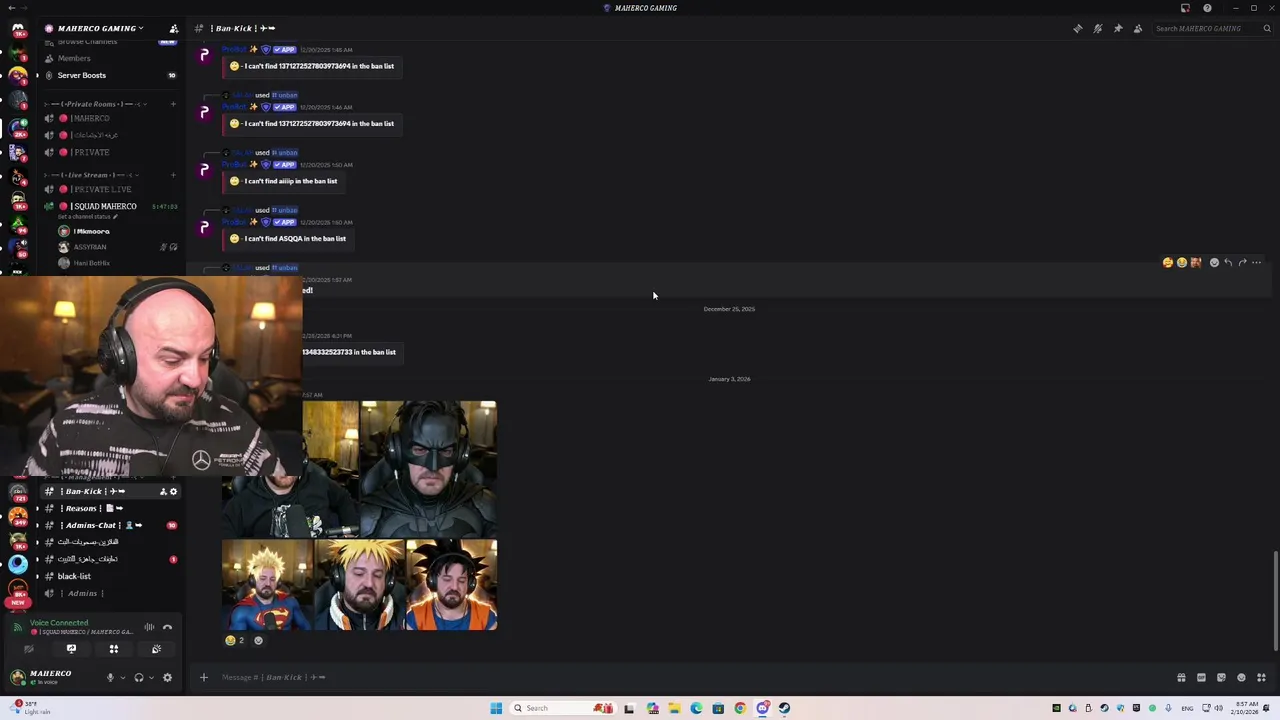
Task: Click the laughing emoji reaction with count 2
Action: (x=235, y=640)
